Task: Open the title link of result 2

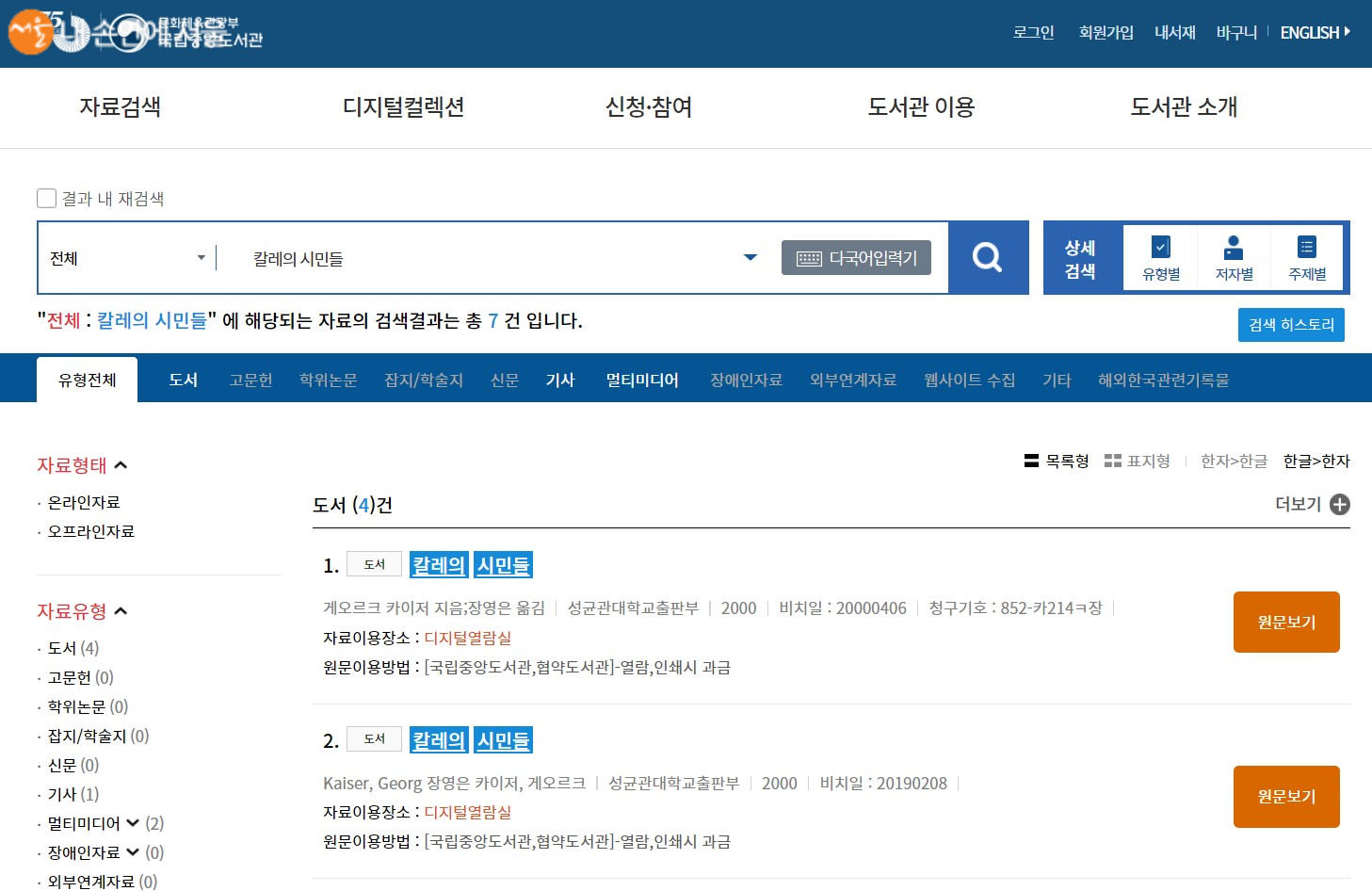Action: (x=472, y=740)
